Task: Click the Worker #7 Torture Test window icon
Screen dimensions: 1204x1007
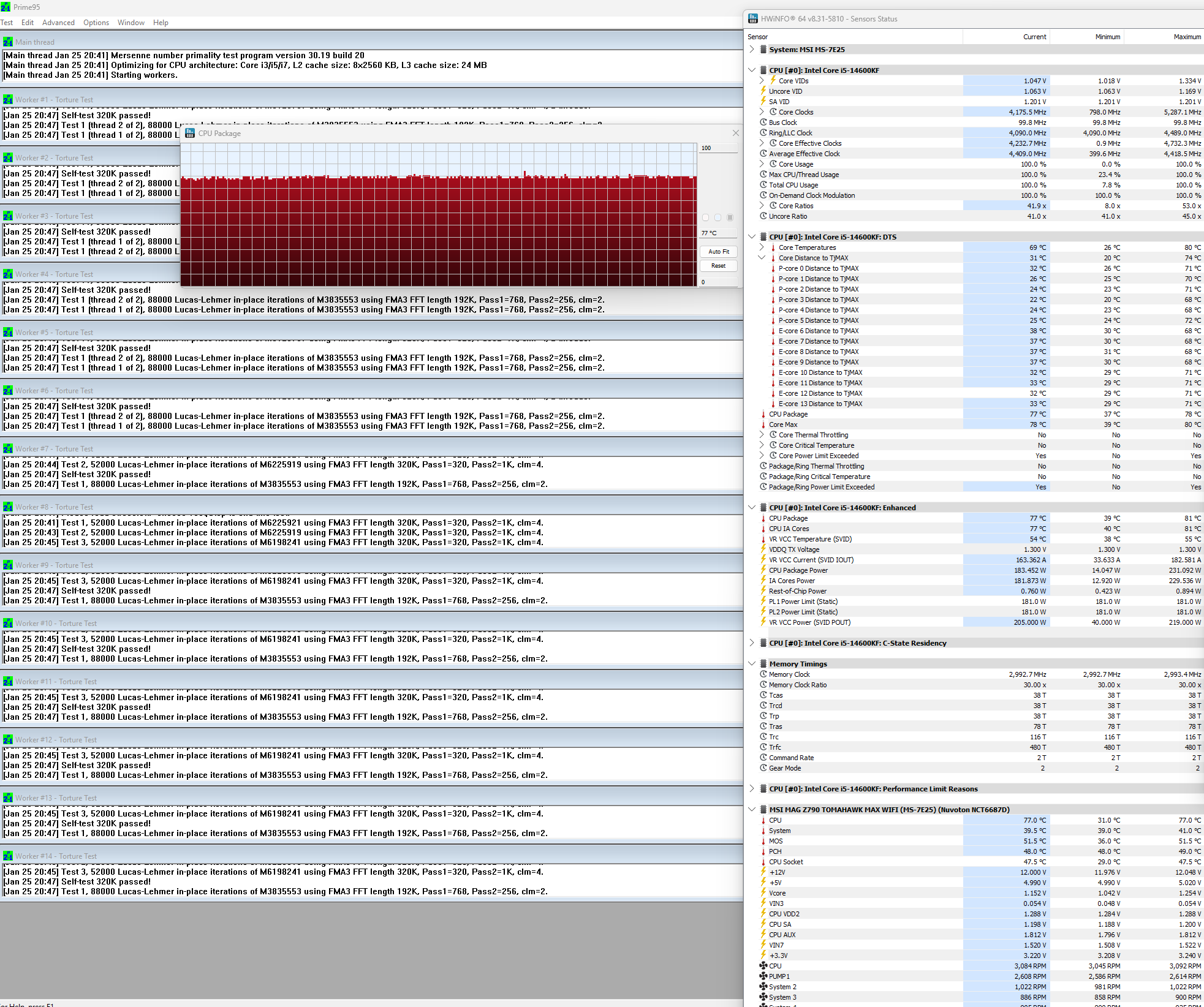Action: (x=8, y=449)
